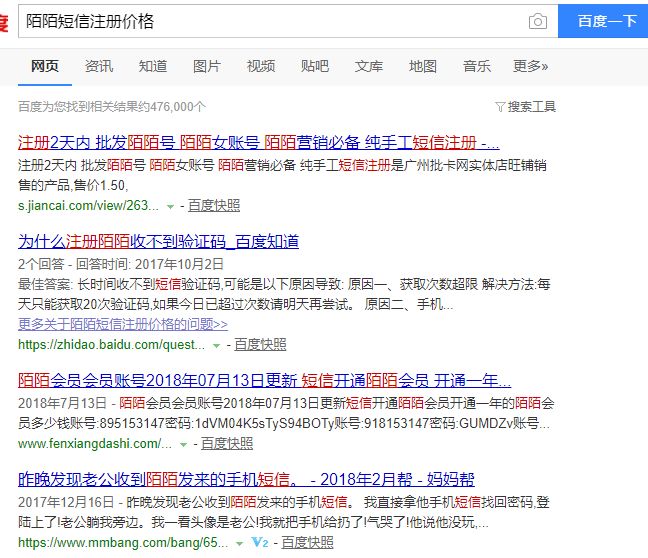This screenshot has height=558, width=648.
Task: Open result 昨晚发现老公收到陌陌发来的手机短信
Action: (246, 479)
